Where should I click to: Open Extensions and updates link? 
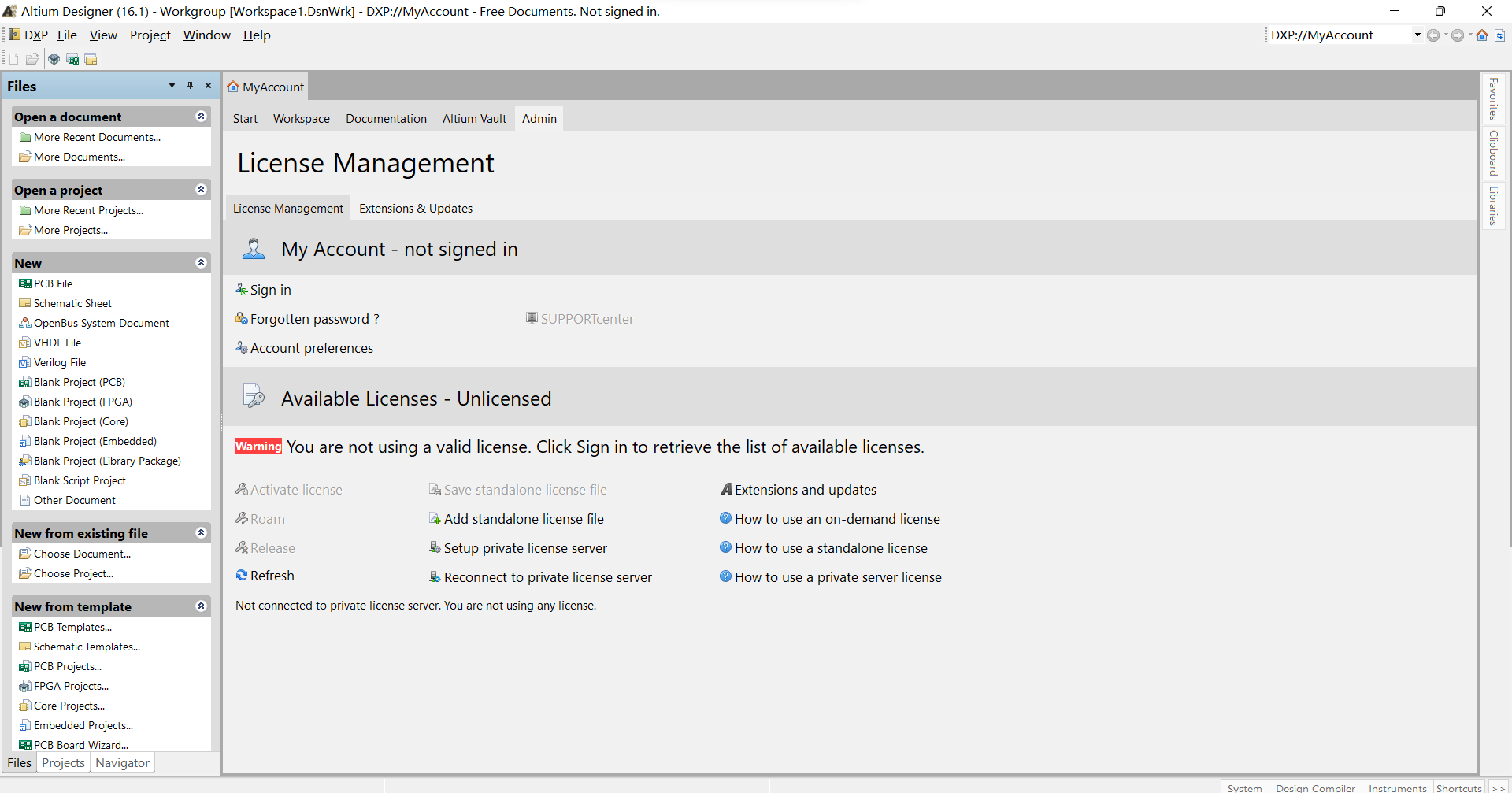point(799,490)
